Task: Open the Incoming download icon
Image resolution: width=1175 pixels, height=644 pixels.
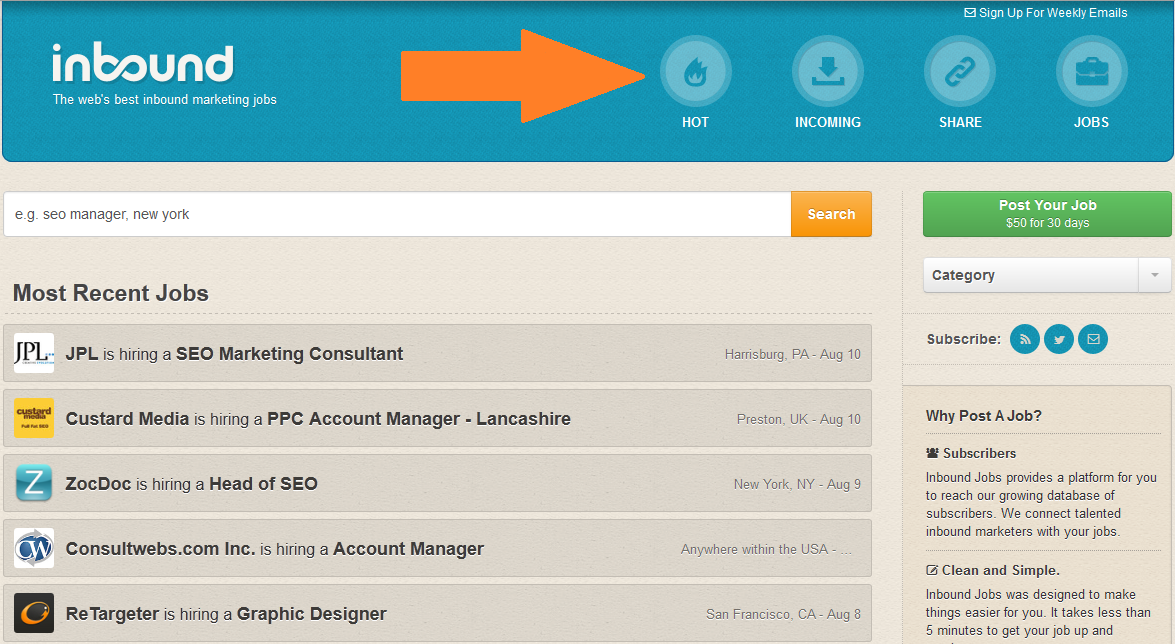Action: pyautogui.click(x=828, y=71)
